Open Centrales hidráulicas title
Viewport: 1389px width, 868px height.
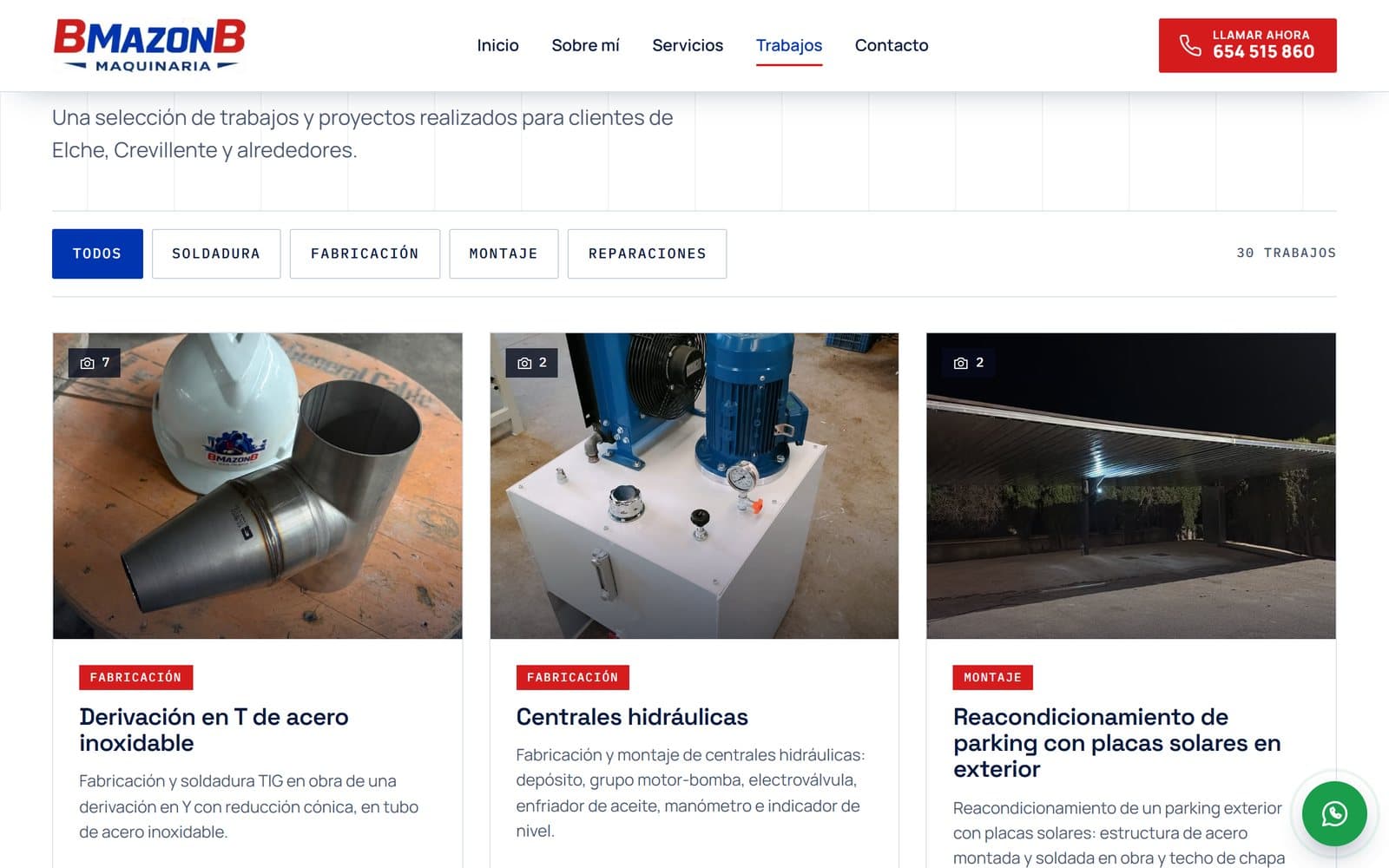(632, 717)
